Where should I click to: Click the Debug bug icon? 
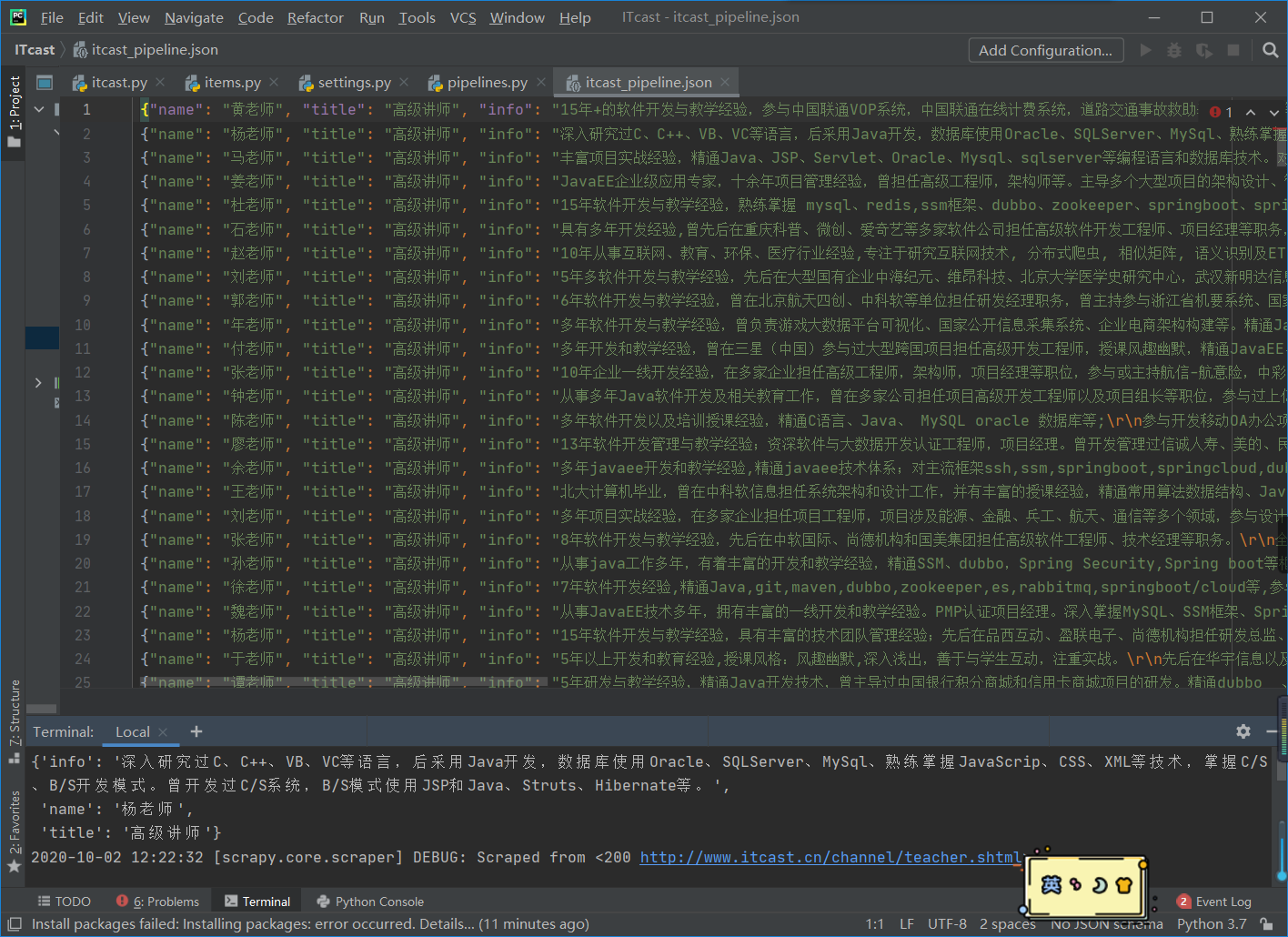point(1174,50)
